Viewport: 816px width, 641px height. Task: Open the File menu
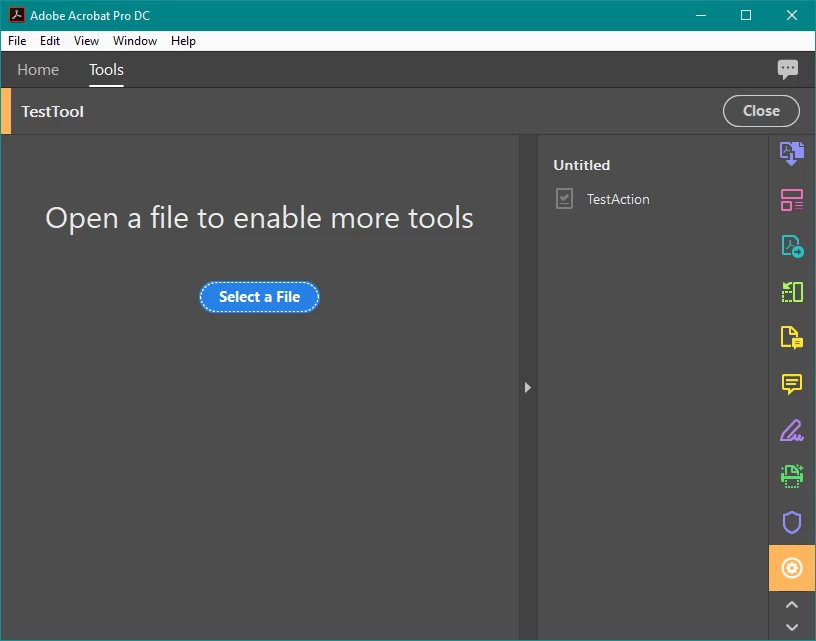[x=17, y=41]
